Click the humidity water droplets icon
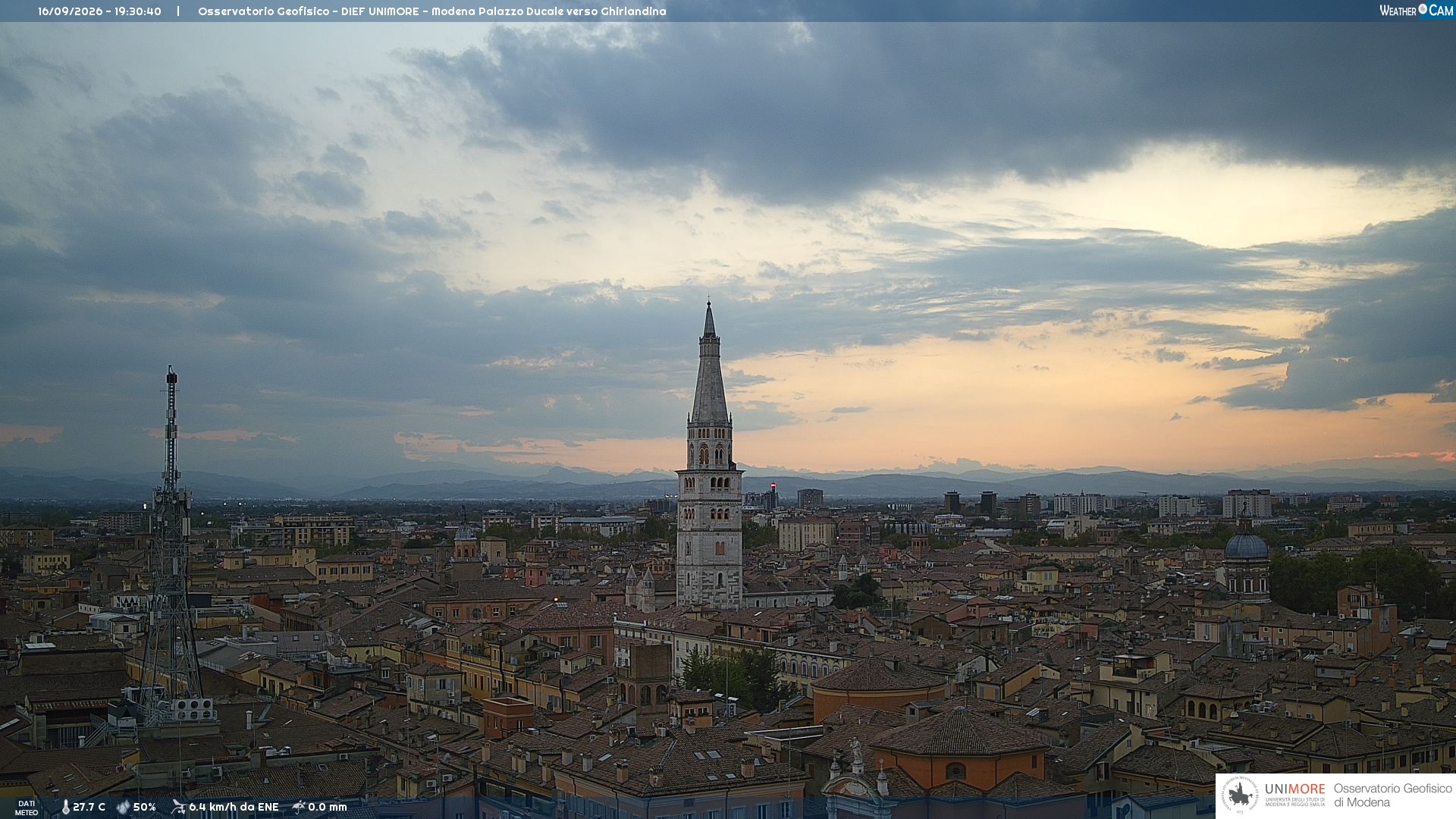 (123, 807)
